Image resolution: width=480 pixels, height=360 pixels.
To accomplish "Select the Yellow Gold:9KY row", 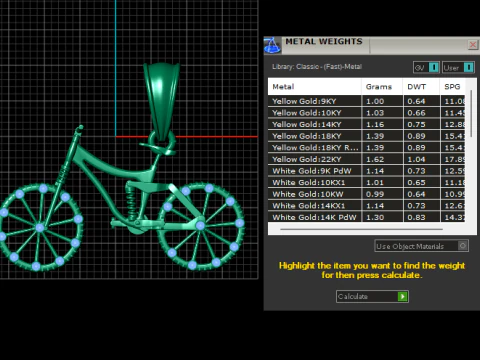I will (x=366, y=101).
